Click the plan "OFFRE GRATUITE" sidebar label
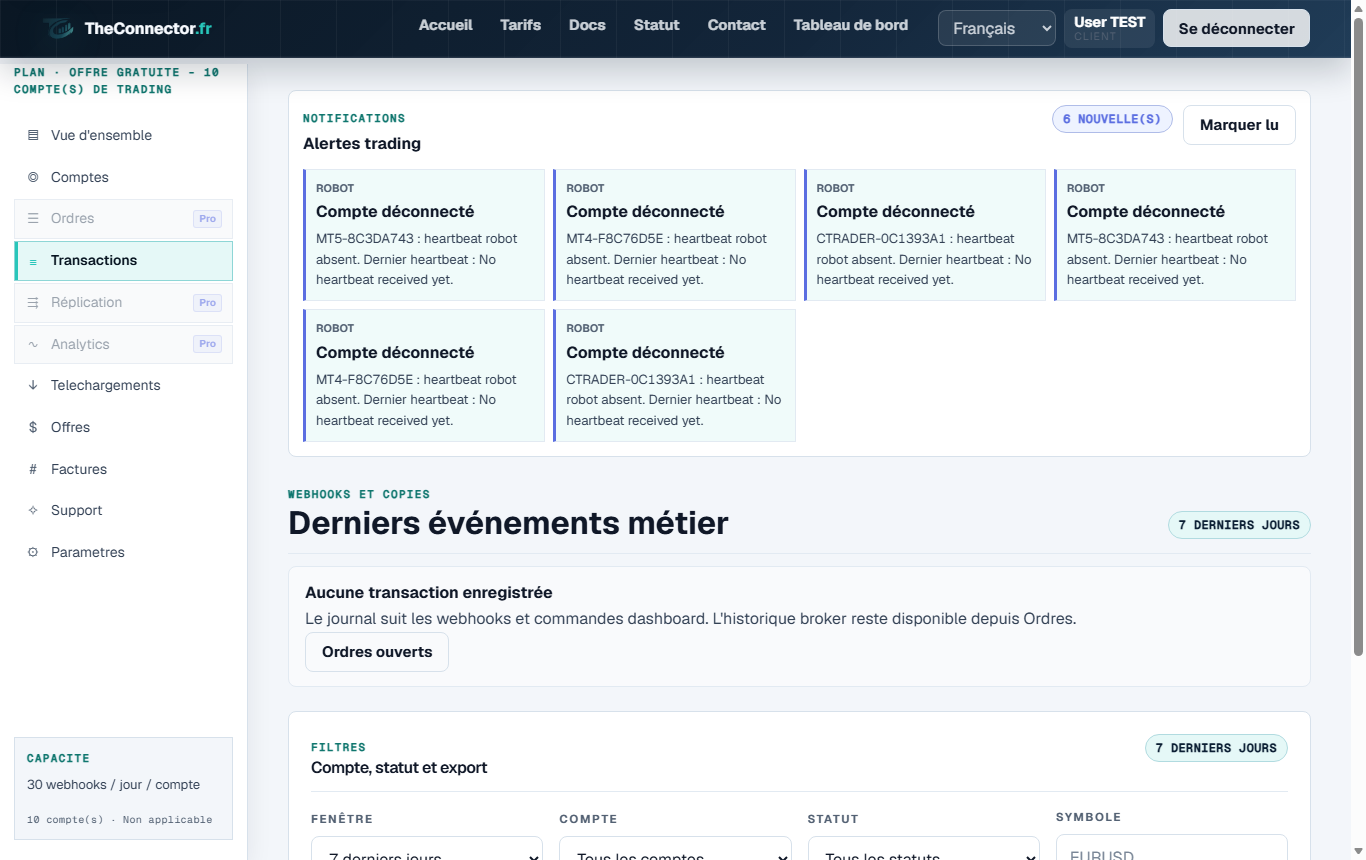The width and height of the screenshot is (1366, 860). click(x=116, y=81)
